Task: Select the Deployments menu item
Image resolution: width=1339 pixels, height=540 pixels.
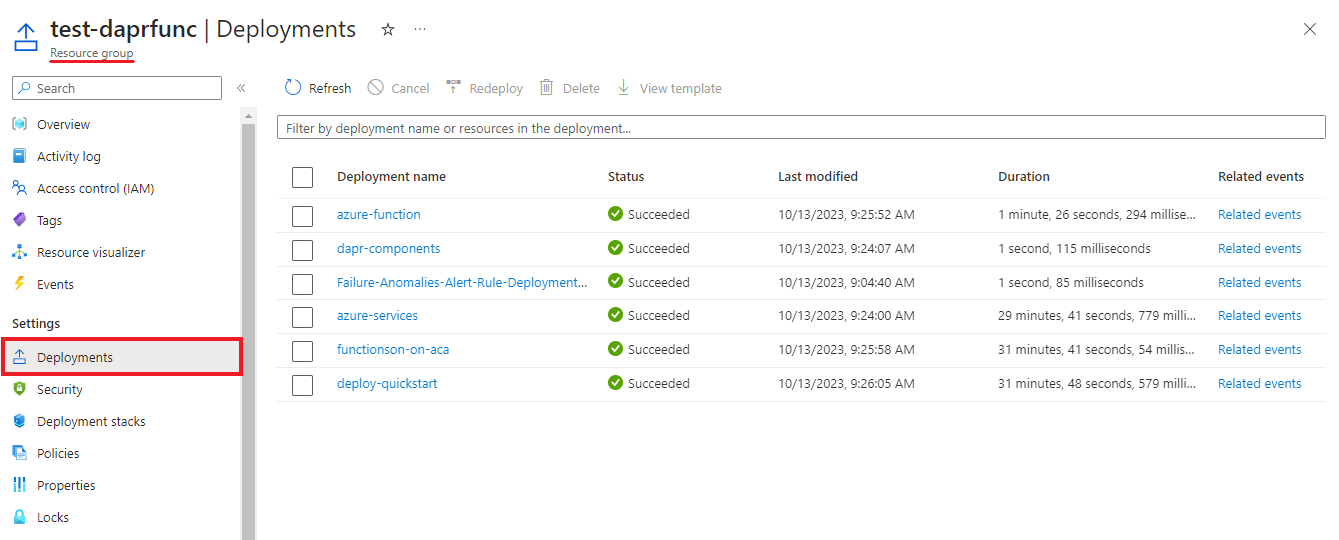Action: click(122, 357)
